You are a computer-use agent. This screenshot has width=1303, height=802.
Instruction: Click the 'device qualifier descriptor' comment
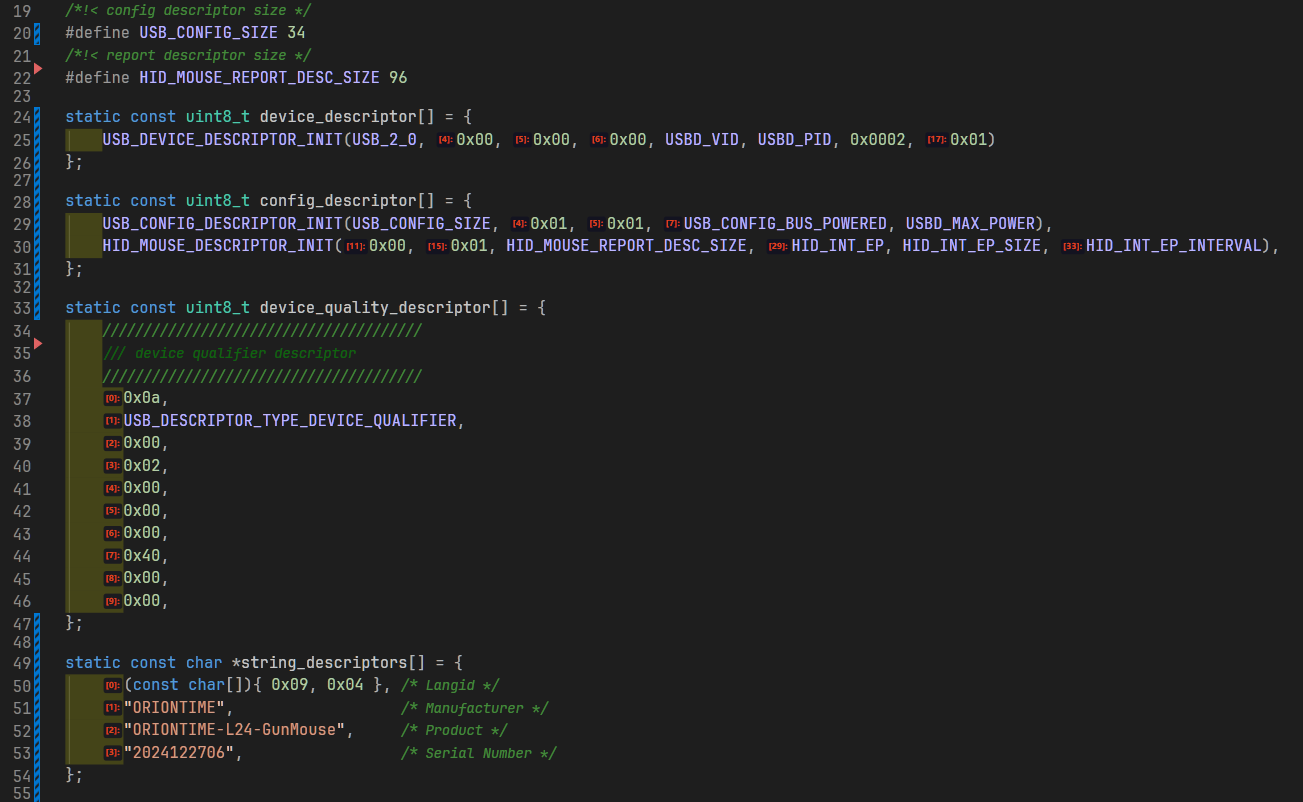click(229, 353)
